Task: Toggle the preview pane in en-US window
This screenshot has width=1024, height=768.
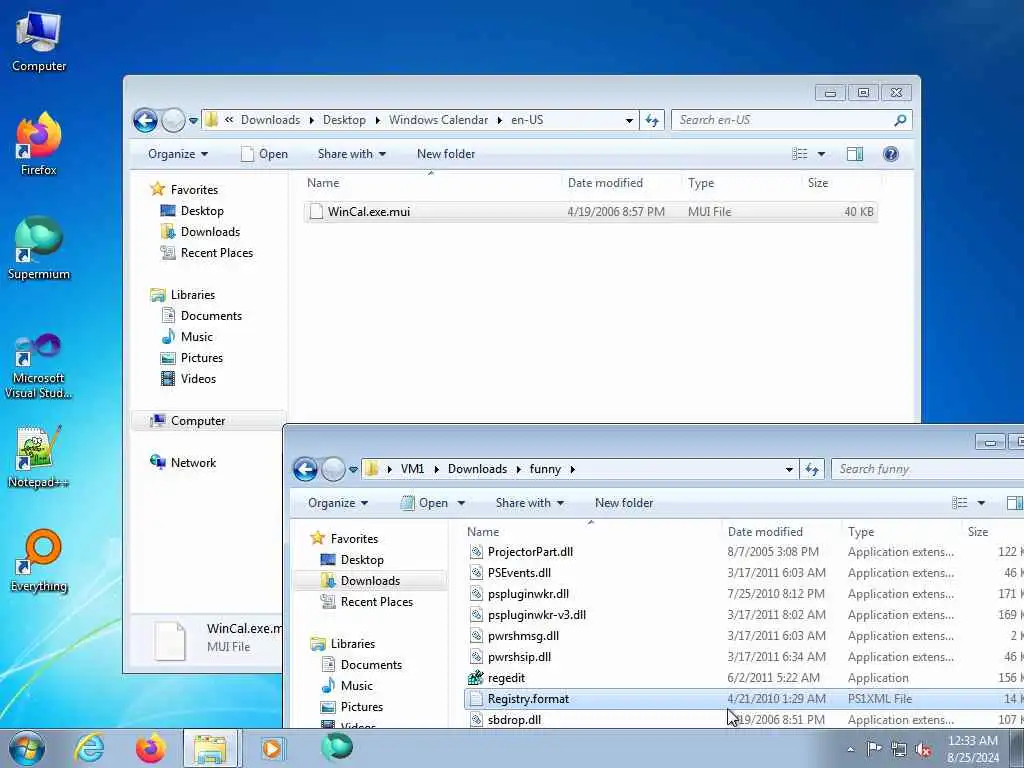Action: click(x=854, y=154)
